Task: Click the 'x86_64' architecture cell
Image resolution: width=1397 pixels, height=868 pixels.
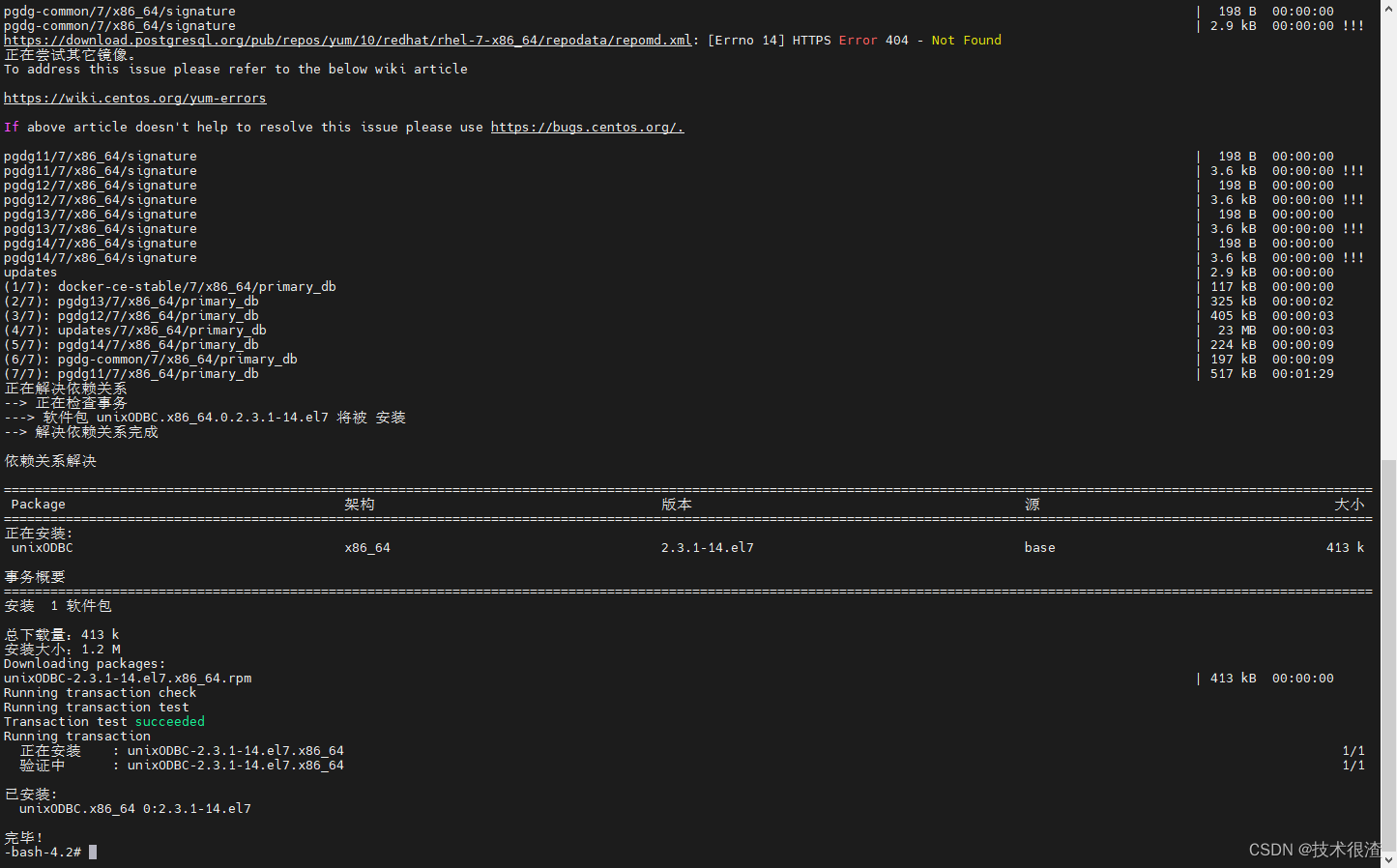Action: pos(367,548)
